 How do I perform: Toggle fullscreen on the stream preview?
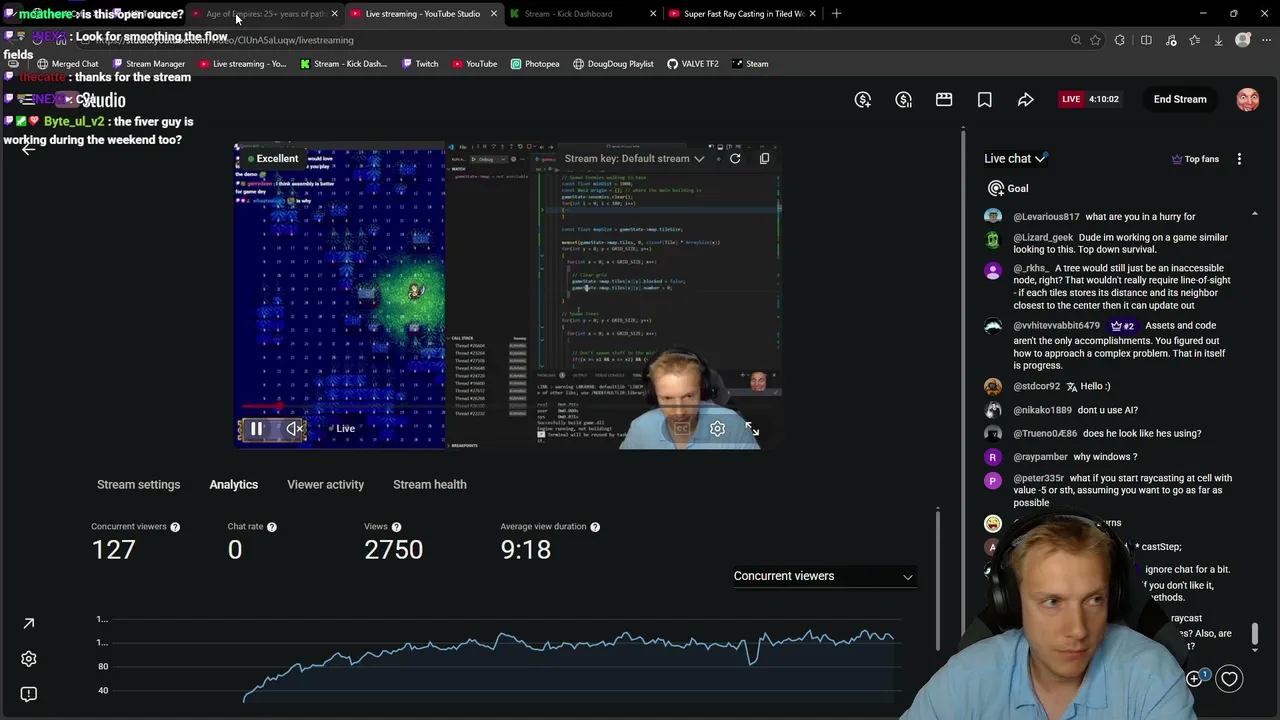coord(752,429)
